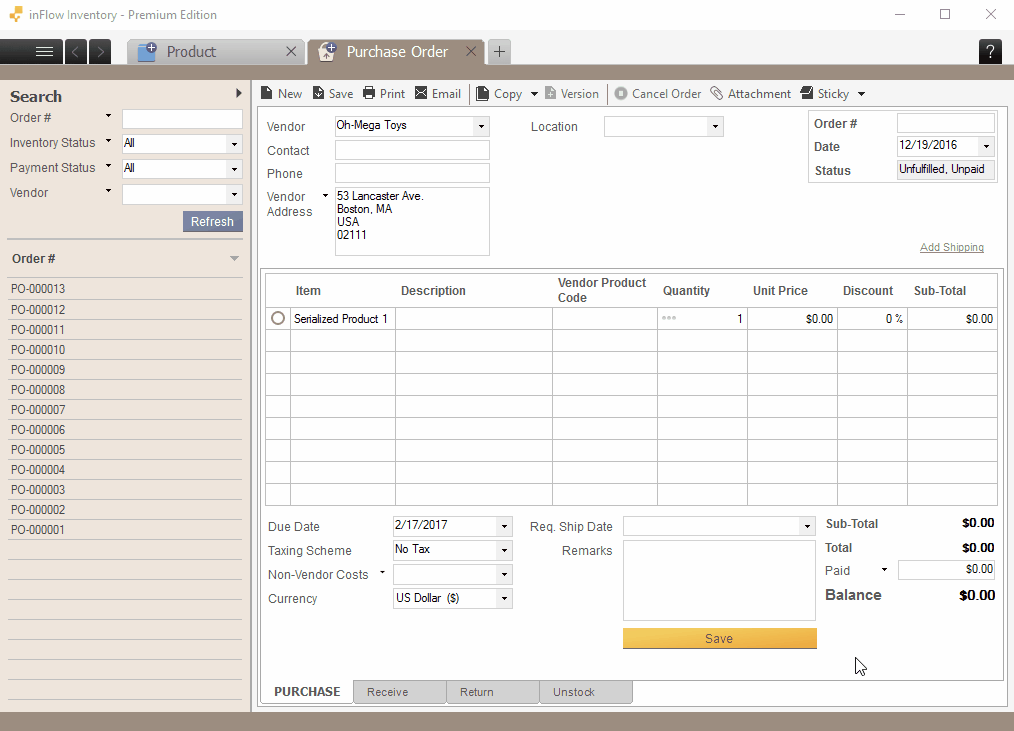Go forward with the right arrow
This screenshot has height=731, width=1014.
[x=100, y=52]
